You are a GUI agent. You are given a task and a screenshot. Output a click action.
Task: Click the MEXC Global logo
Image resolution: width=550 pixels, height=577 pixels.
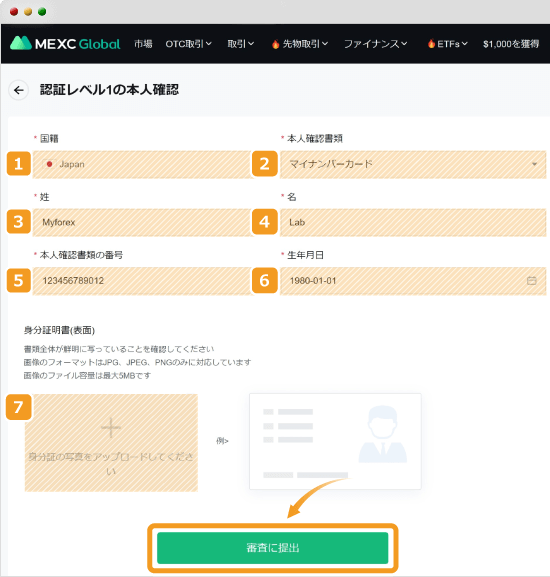pos(65,44)
